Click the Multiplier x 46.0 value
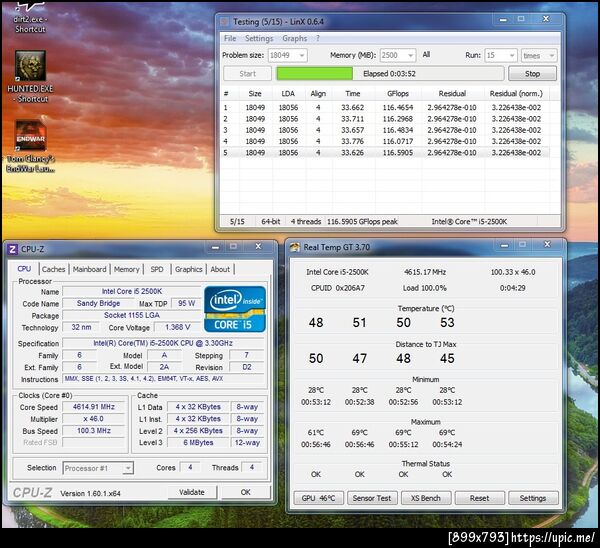Screen dimensions: 600x548 point(94,419)
